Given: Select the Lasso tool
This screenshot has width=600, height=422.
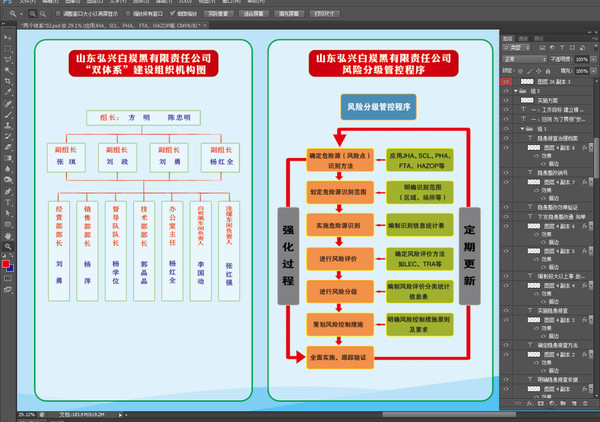Looking at the screenshot, I should point(8,59).
